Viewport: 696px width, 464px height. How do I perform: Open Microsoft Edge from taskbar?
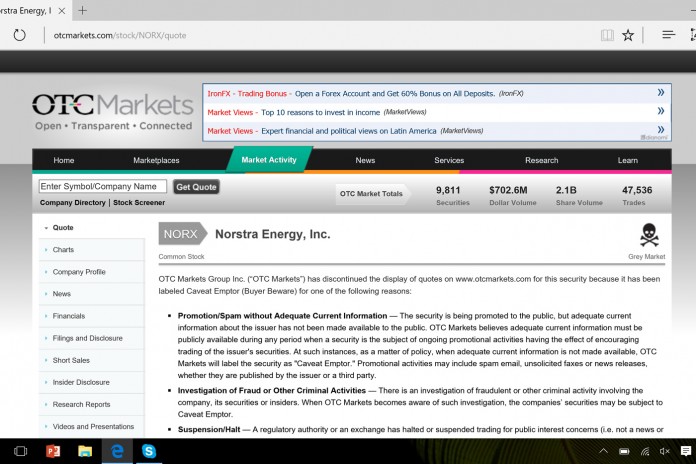(117, 452)
